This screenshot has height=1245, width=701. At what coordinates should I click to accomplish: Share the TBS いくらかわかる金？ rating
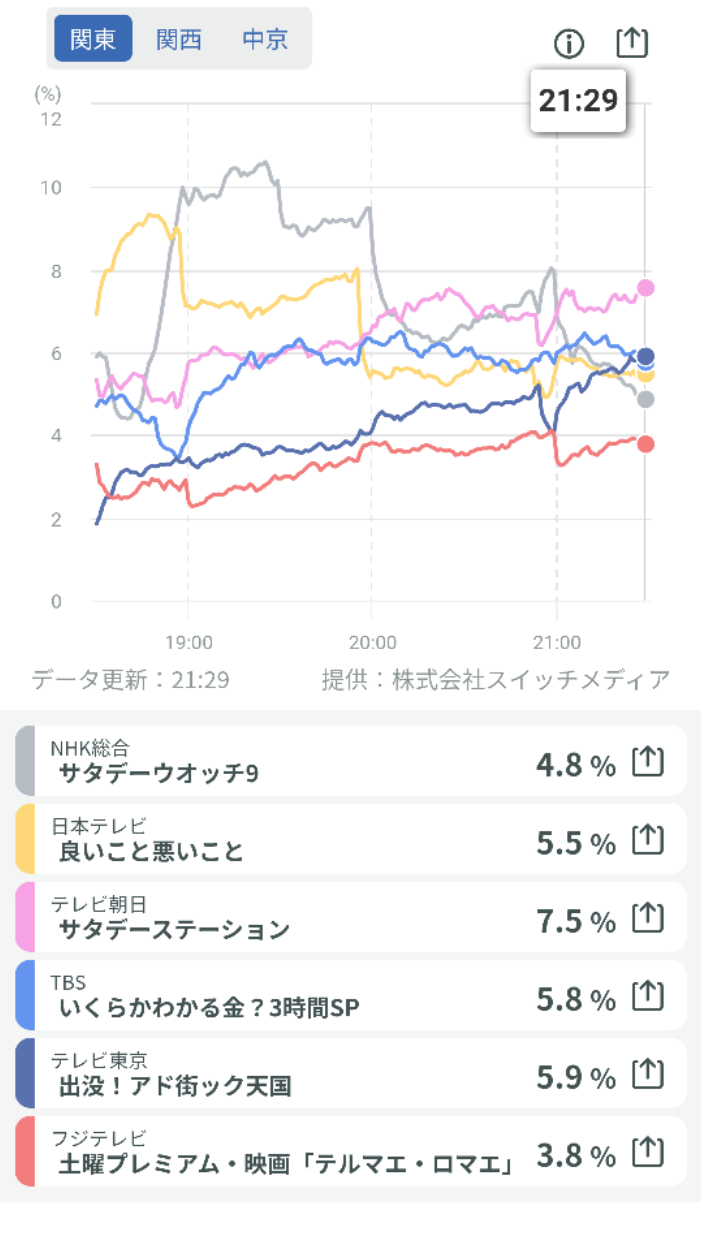(648, 996)
